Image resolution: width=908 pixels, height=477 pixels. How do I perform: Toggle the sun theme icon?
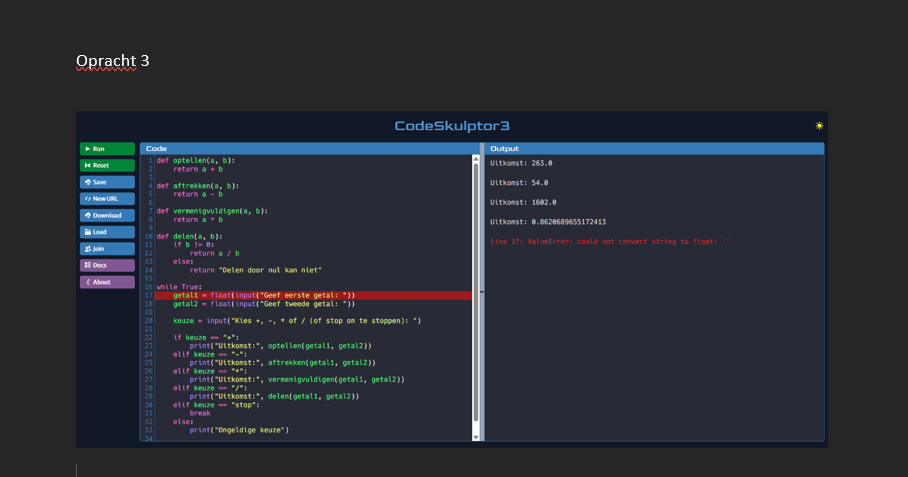[x=819, y=126]
